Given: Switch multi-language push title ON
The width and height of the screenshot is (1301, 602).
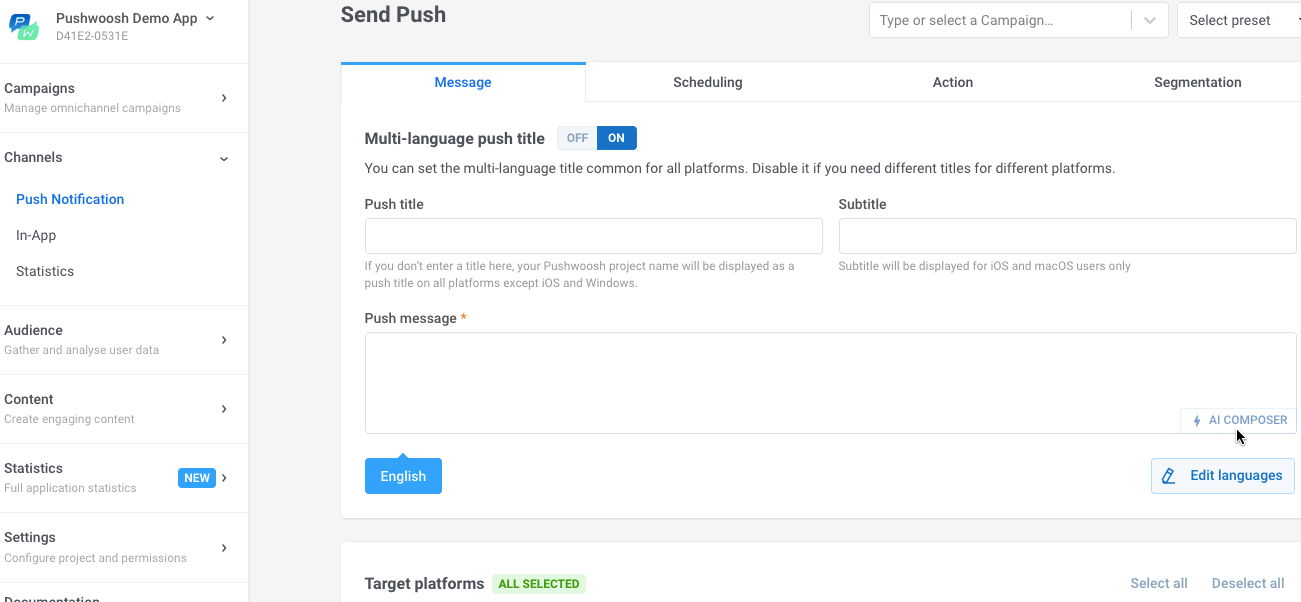Looking at the screenshot, I should click(x=617, y=138).
